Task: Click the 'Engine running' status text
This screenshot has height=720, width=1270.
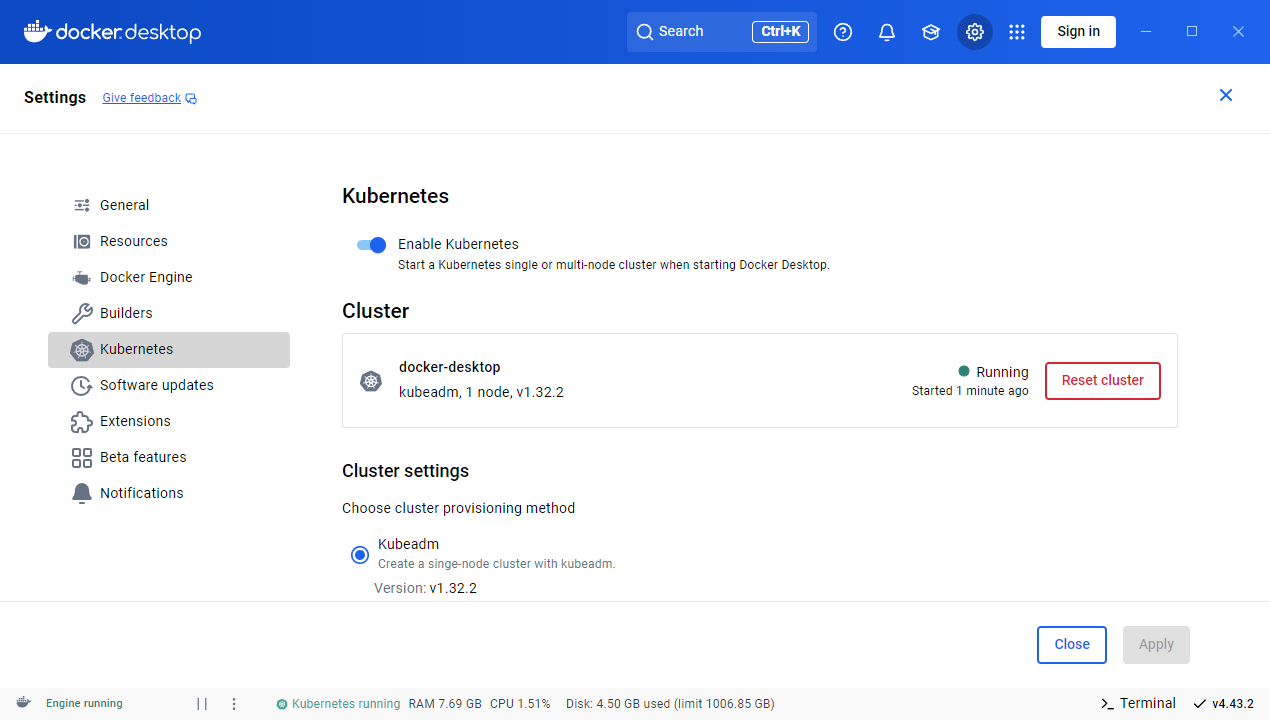Action: point(84,704)
